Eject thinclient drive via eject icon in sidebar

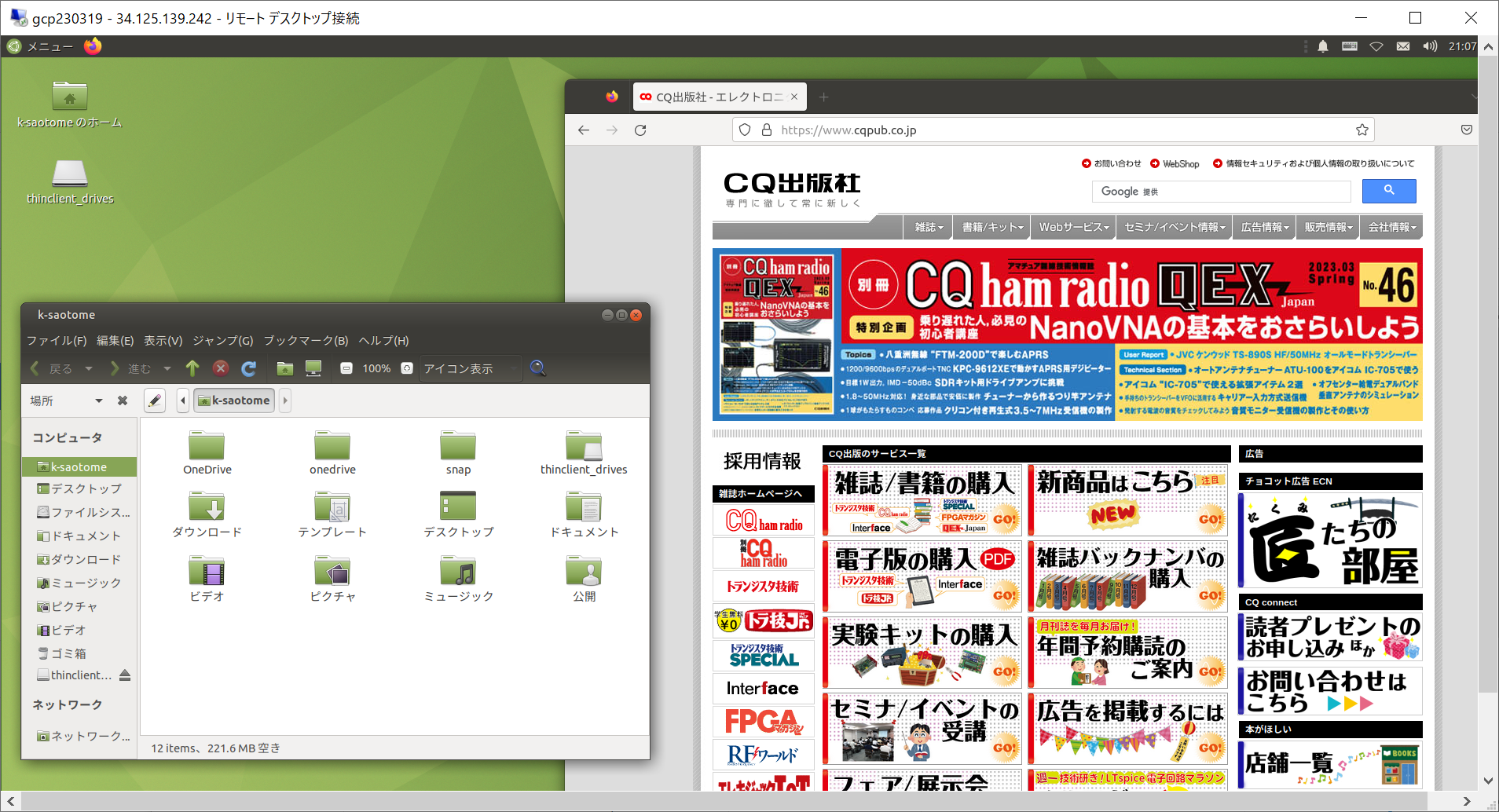(x=125, y=675)
